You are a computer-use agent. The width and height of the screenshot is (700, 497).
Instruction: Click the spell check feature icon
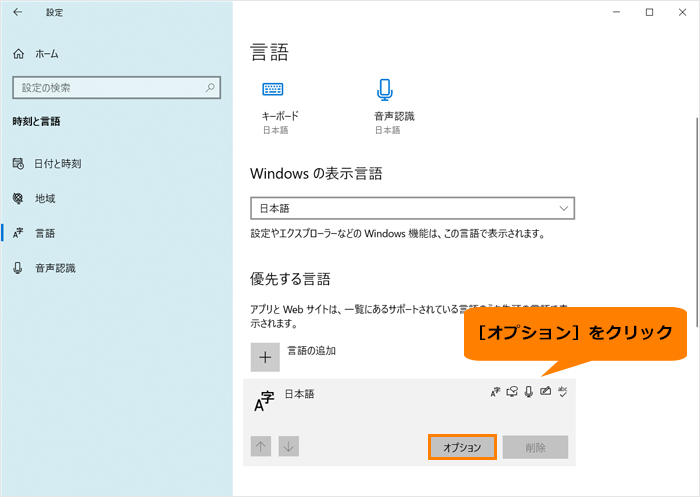coord(562,392)
